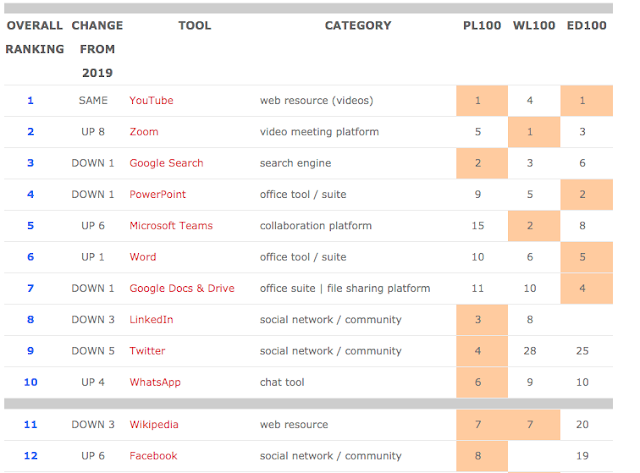Click the Word tool link
The height and width of the screenshot is (473, 640).
pos(143,257)
